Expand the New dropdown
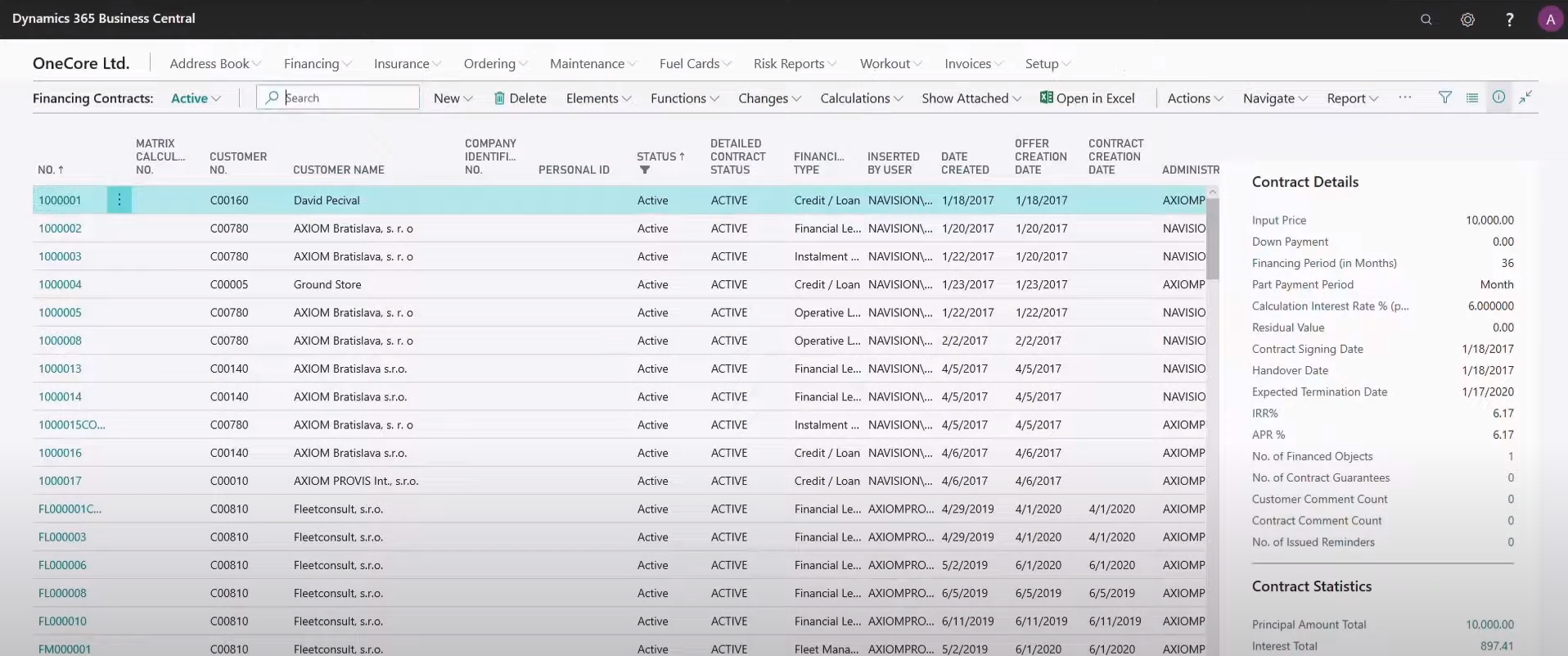The image size is (1568, 656). click(453, 98)
